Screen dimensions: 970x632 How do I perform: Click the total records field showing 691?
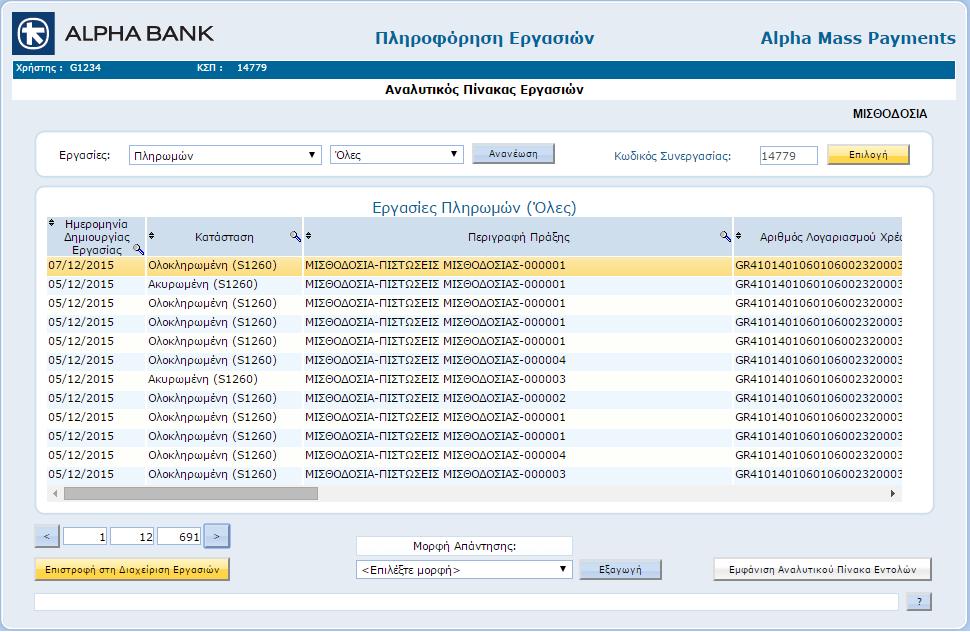point(179,536)
